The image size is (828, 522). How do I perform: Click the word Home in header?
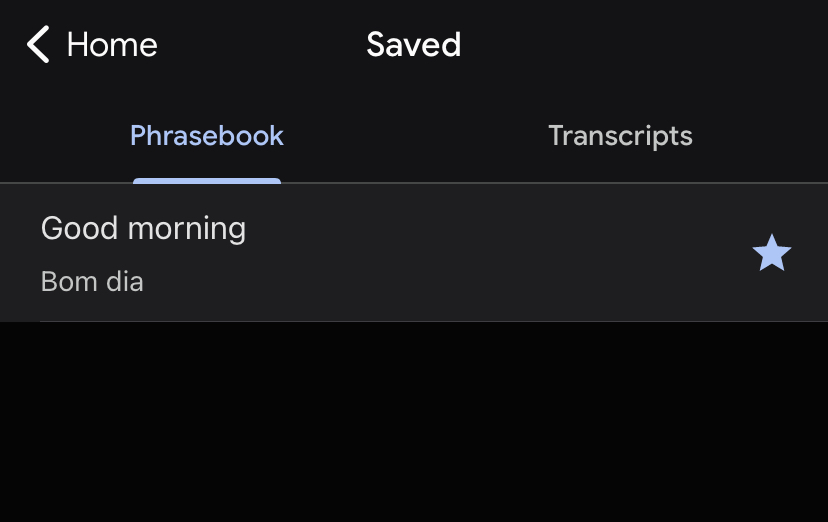pyautogui.click(x=112, y=45)
